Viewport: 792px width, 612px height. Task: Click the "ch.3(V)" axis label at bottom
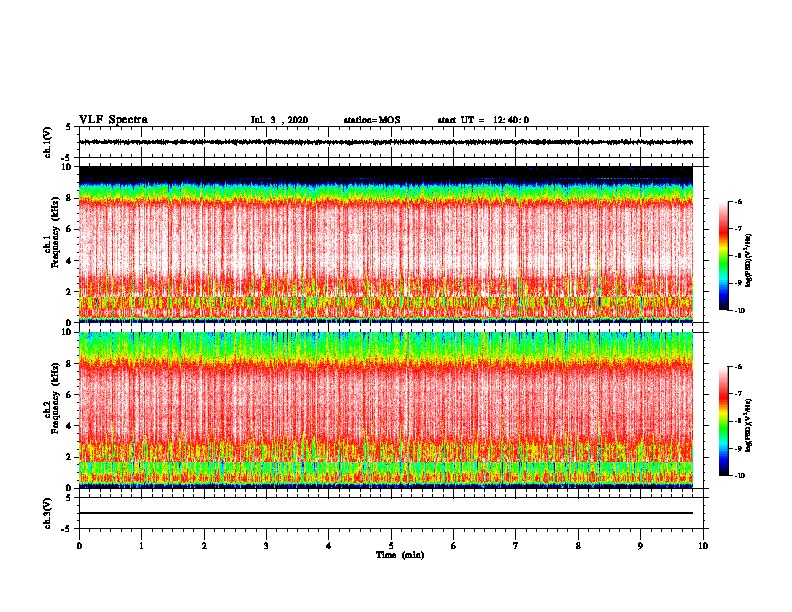(48, 513)
